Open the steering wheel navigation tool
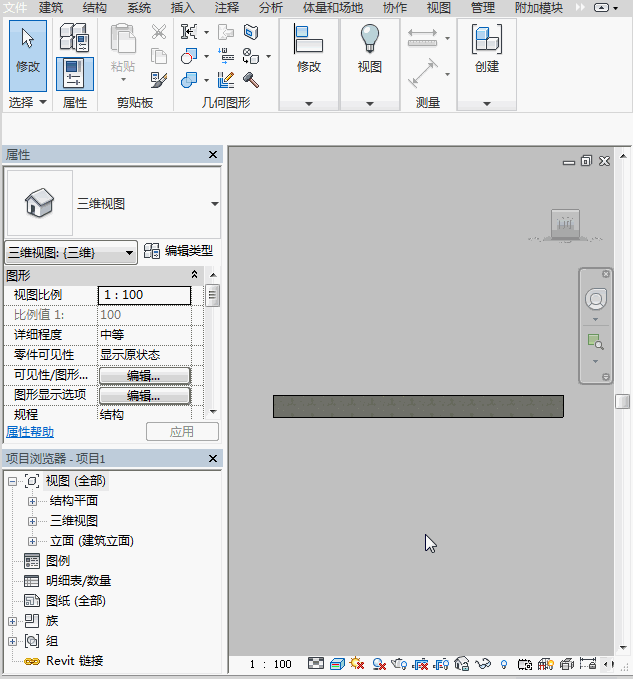 596,299
